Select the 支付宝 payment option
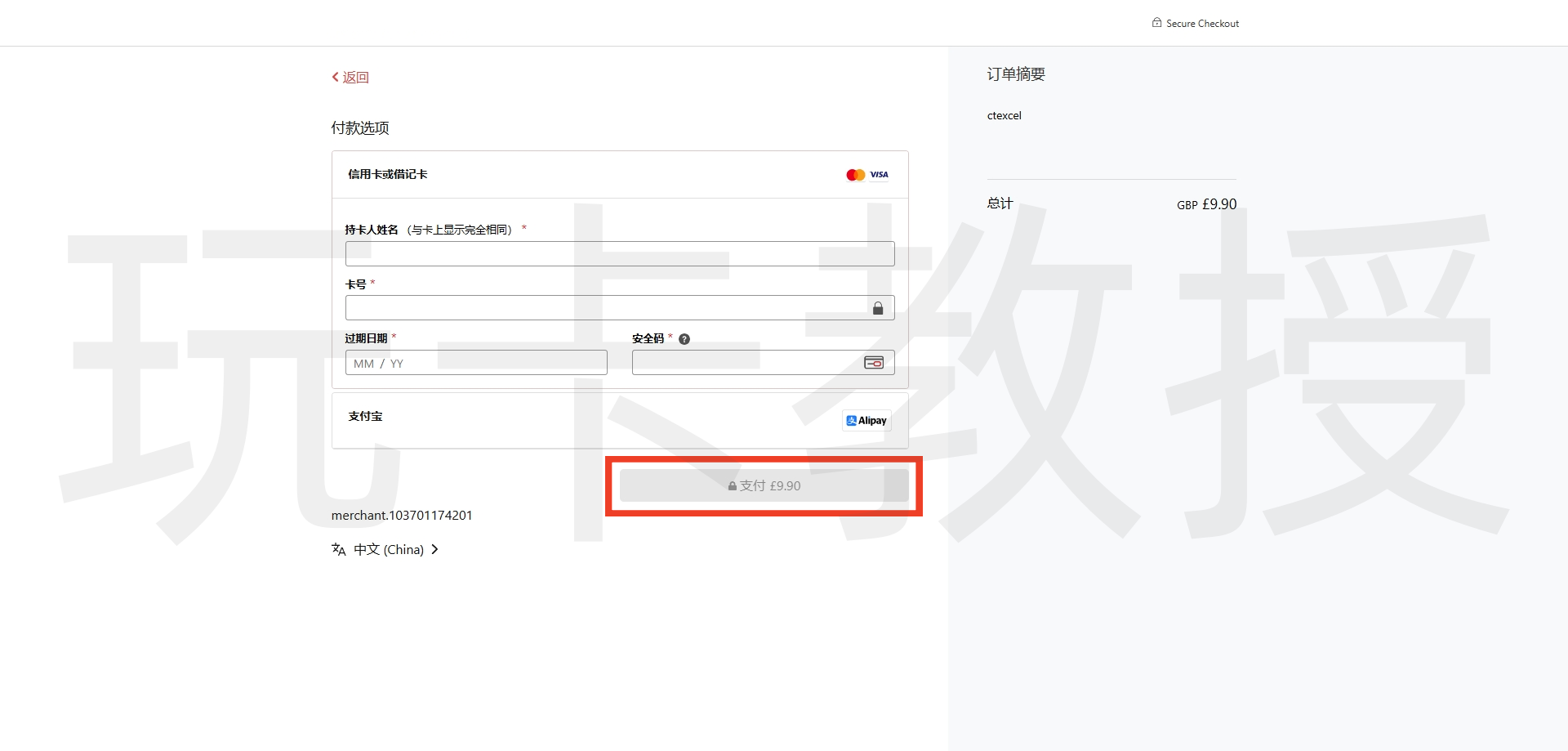 (365, 417)
